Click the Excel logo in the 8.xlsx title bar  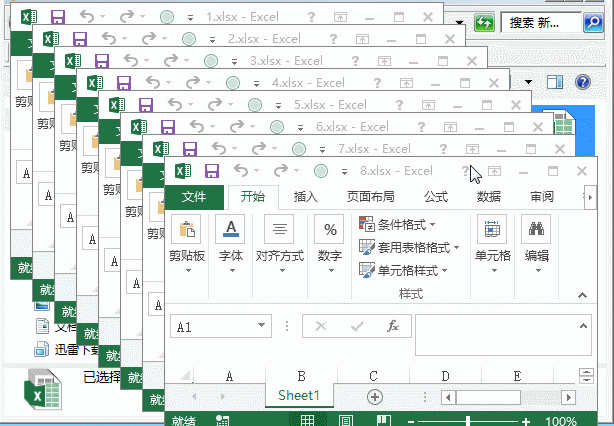tap(183, 171)
